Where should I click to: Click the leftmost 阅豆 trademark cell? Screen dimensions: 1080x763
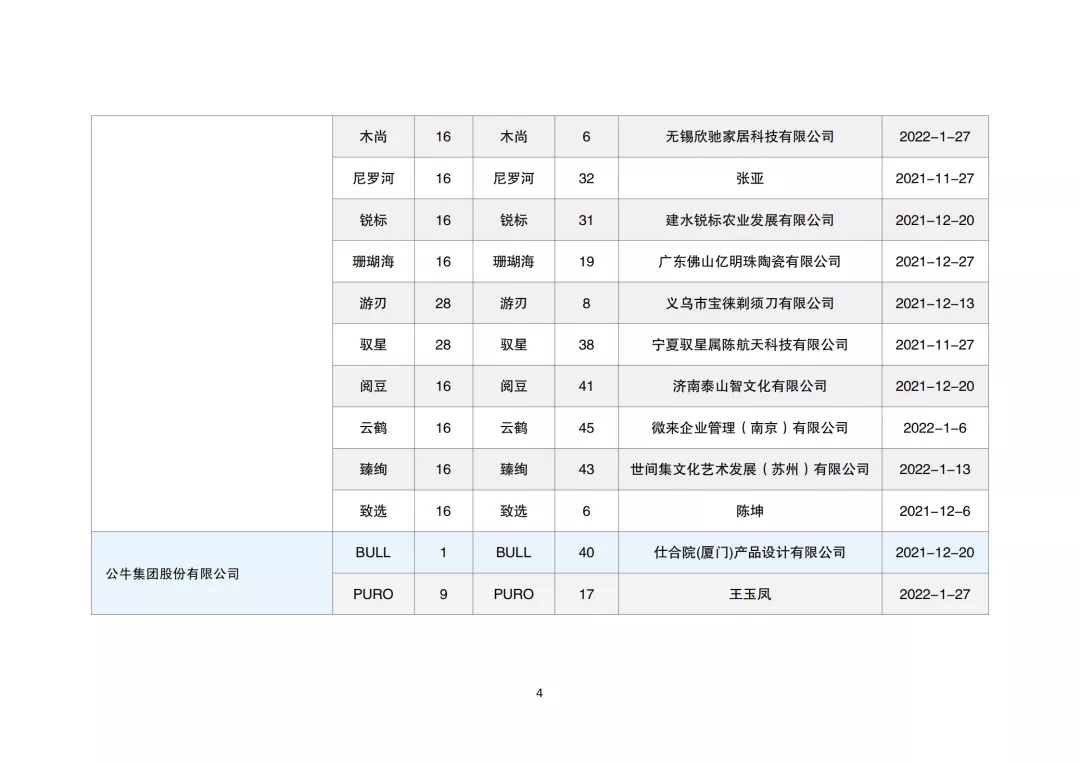tap(373, 386)
